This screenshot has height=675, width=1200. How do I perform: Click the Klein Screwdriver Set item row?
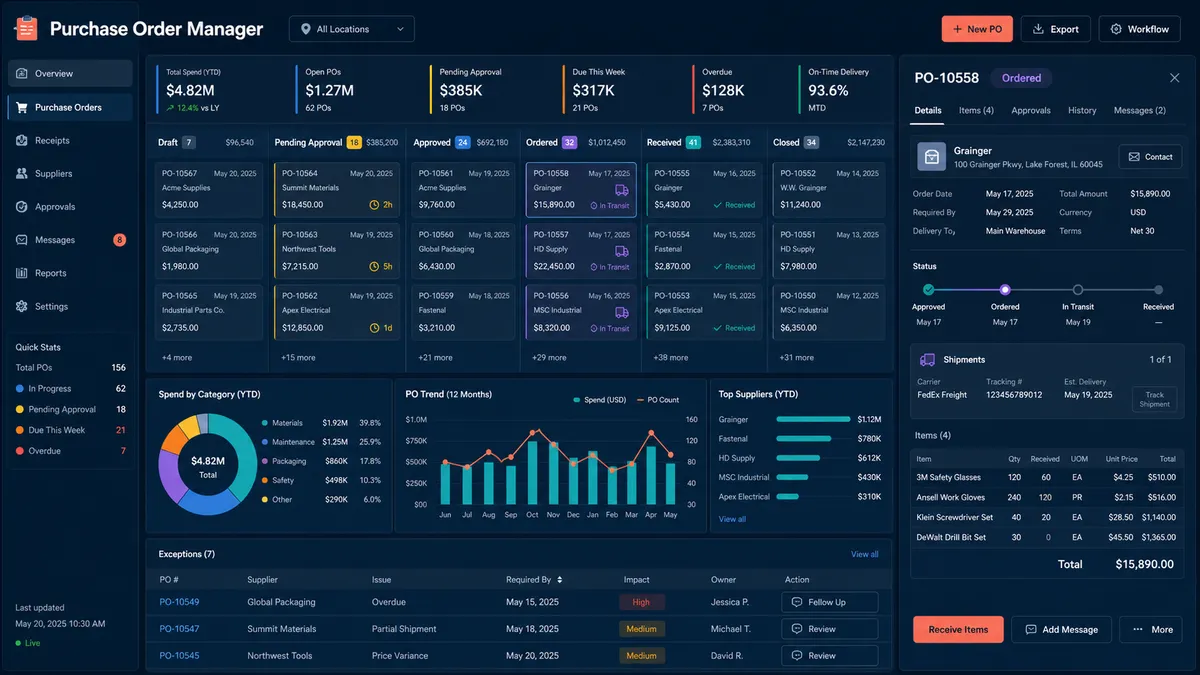pos(1046,517)
